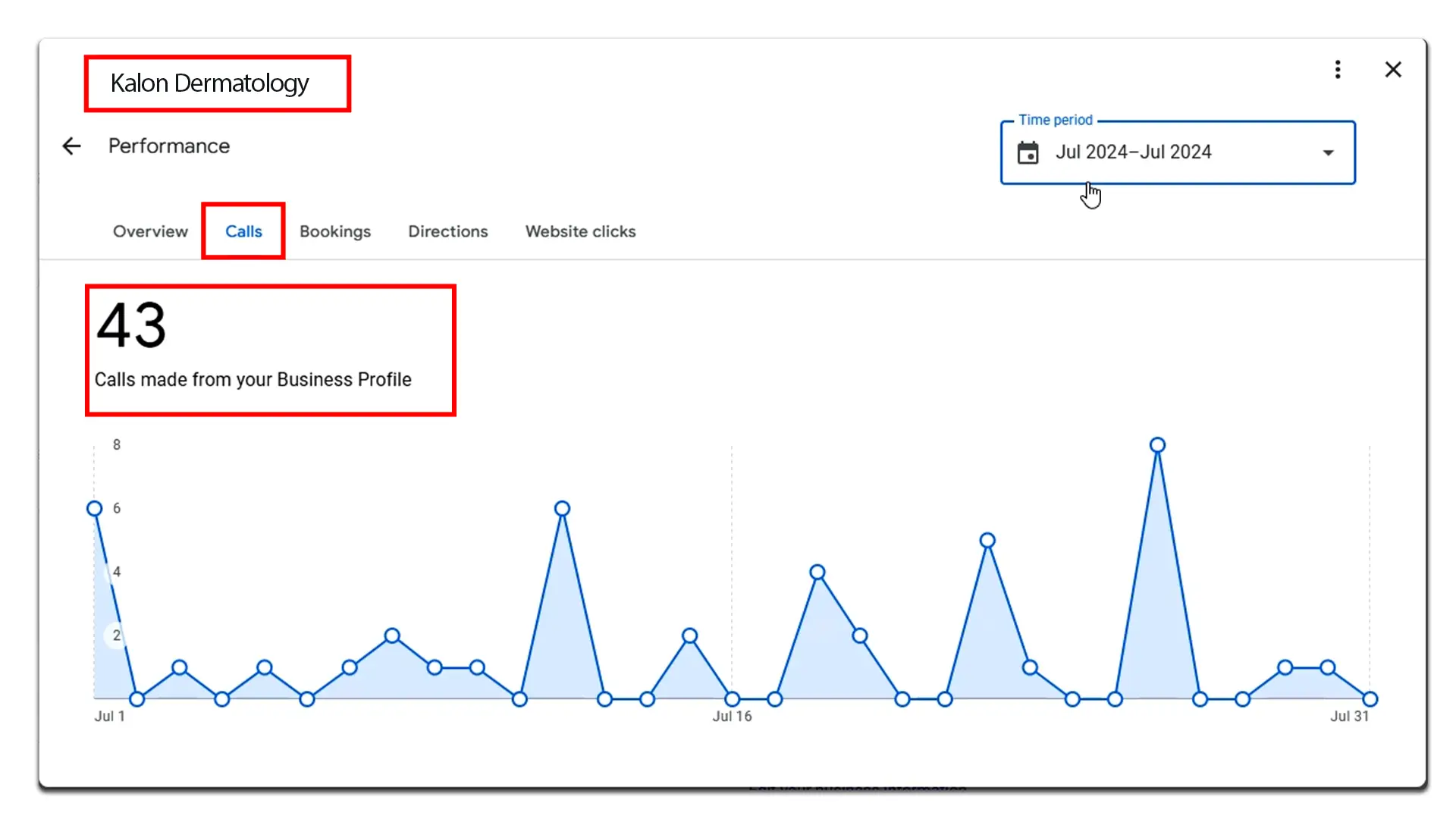Open the three-dot more options menu
The image size is (1456, 819).
click(1338, 70)
